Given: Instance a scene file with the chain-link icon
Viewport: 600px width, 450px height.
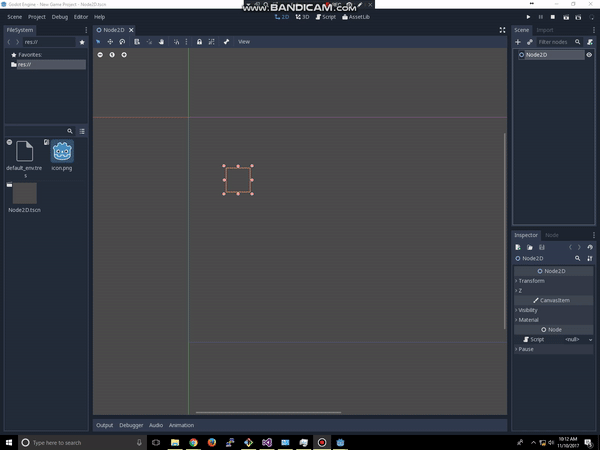Looking at the screenshot, I should tap(530, 42).
